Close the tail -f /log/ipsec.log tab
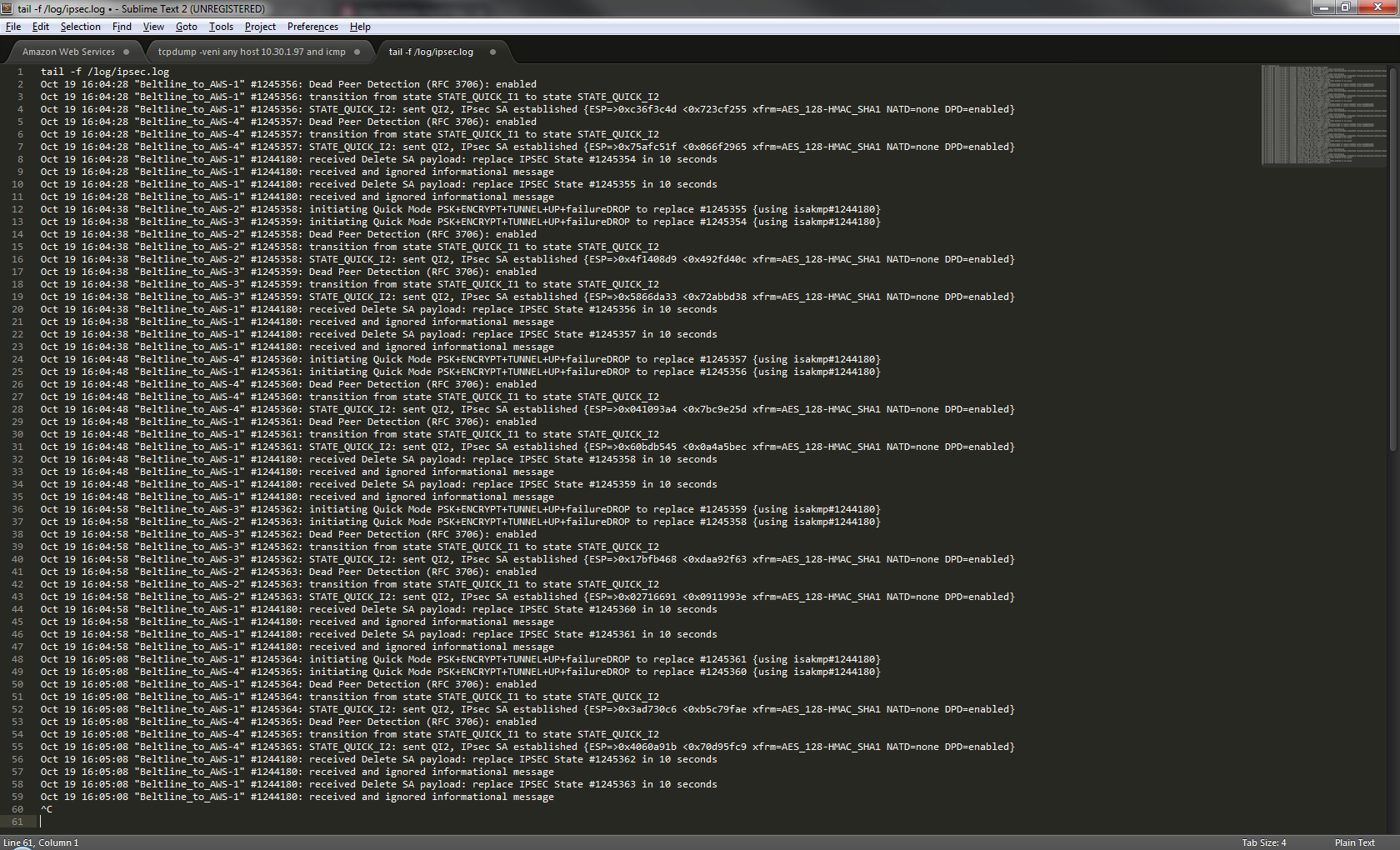Screen dimensions: 1400x850 [492, 52]
